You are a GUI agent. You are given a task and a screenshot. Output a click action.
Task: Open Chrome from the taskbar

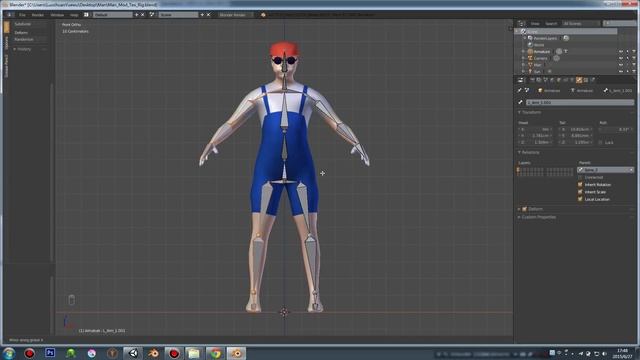click(x=215, y=353)
